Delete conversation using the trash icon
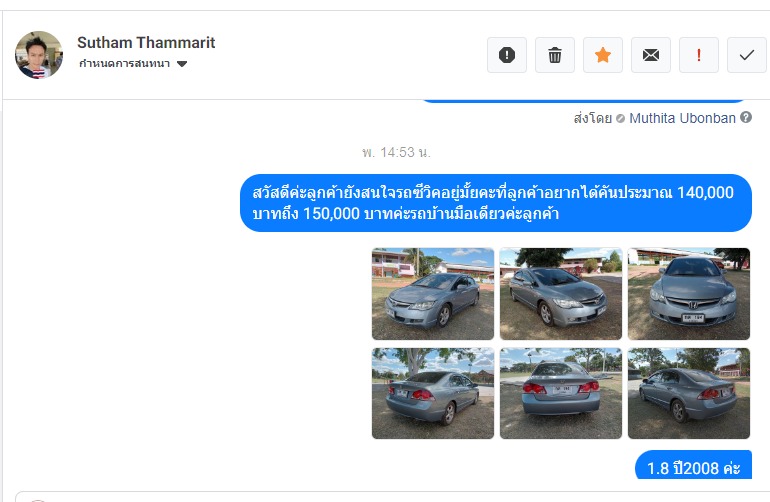This screenshot has height=502, width=770. [555, 55]
